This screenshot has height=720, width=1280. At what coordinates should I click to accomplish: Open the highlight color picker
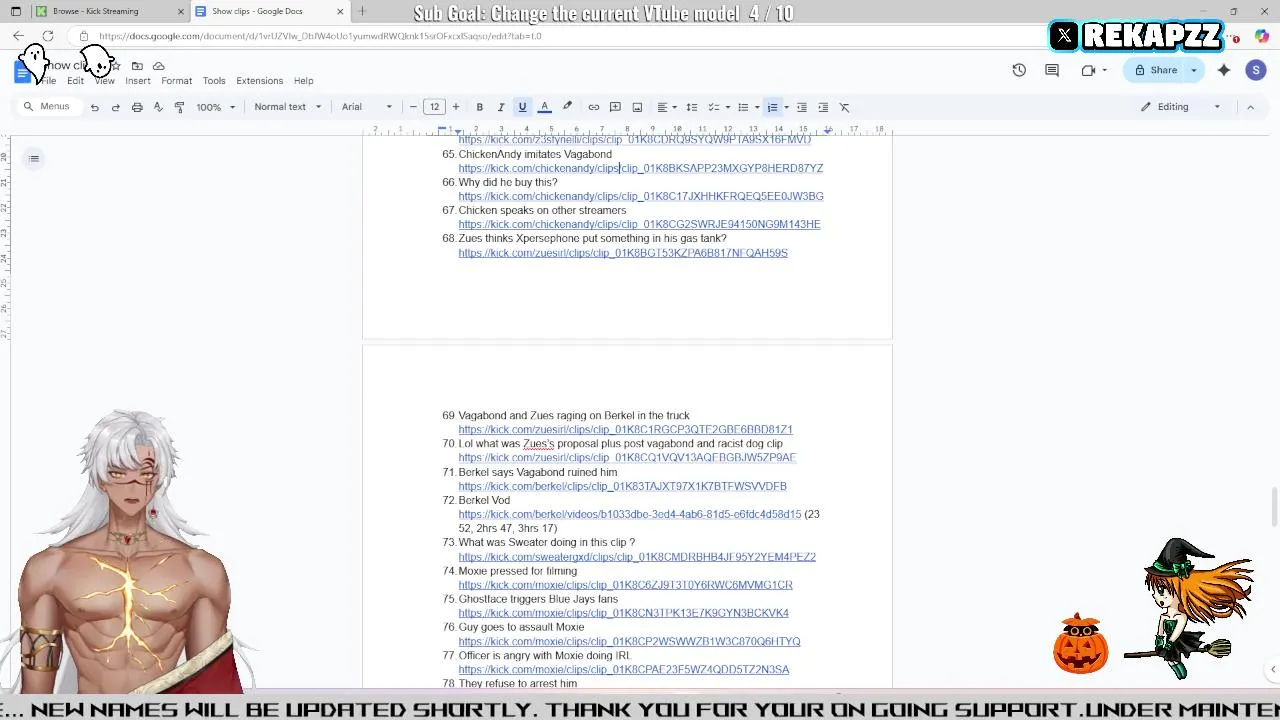[x=567, y=107]
